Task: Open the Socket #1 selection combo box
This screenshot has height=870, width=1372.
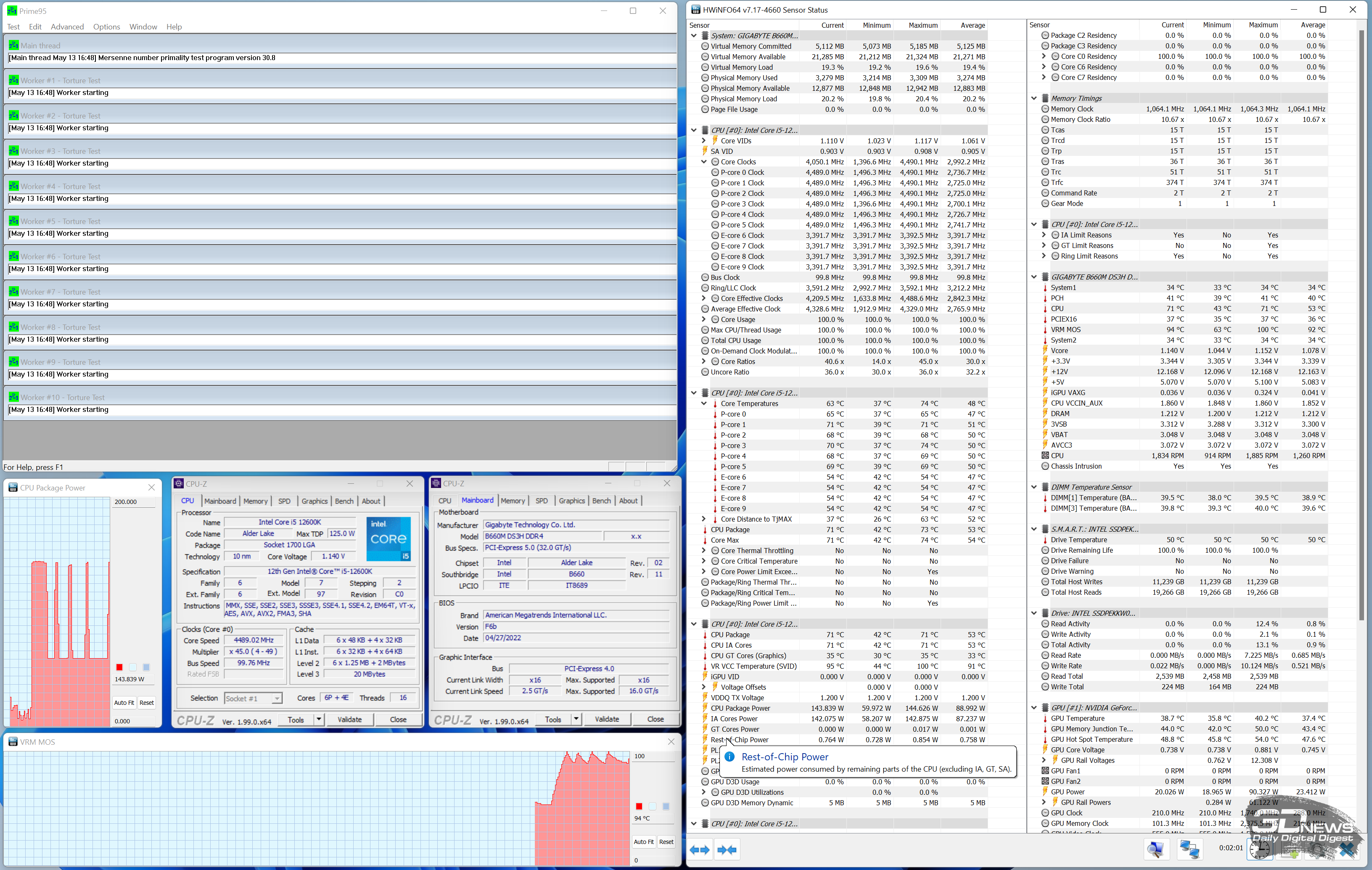Action: tap(253, 698)
